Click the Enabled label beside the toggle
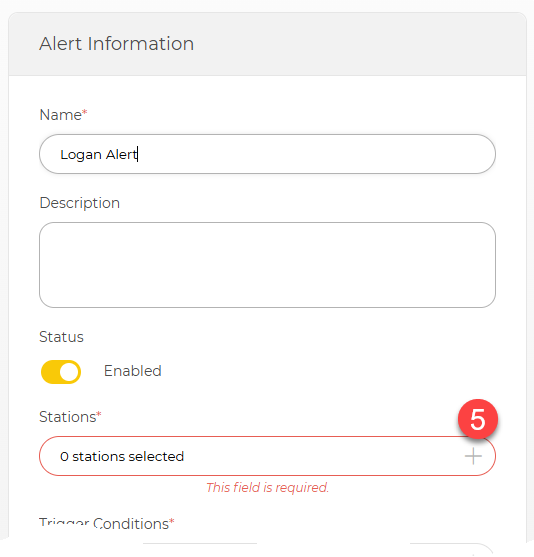The width and height of the screenshot is (534, 557). [133, 371]
